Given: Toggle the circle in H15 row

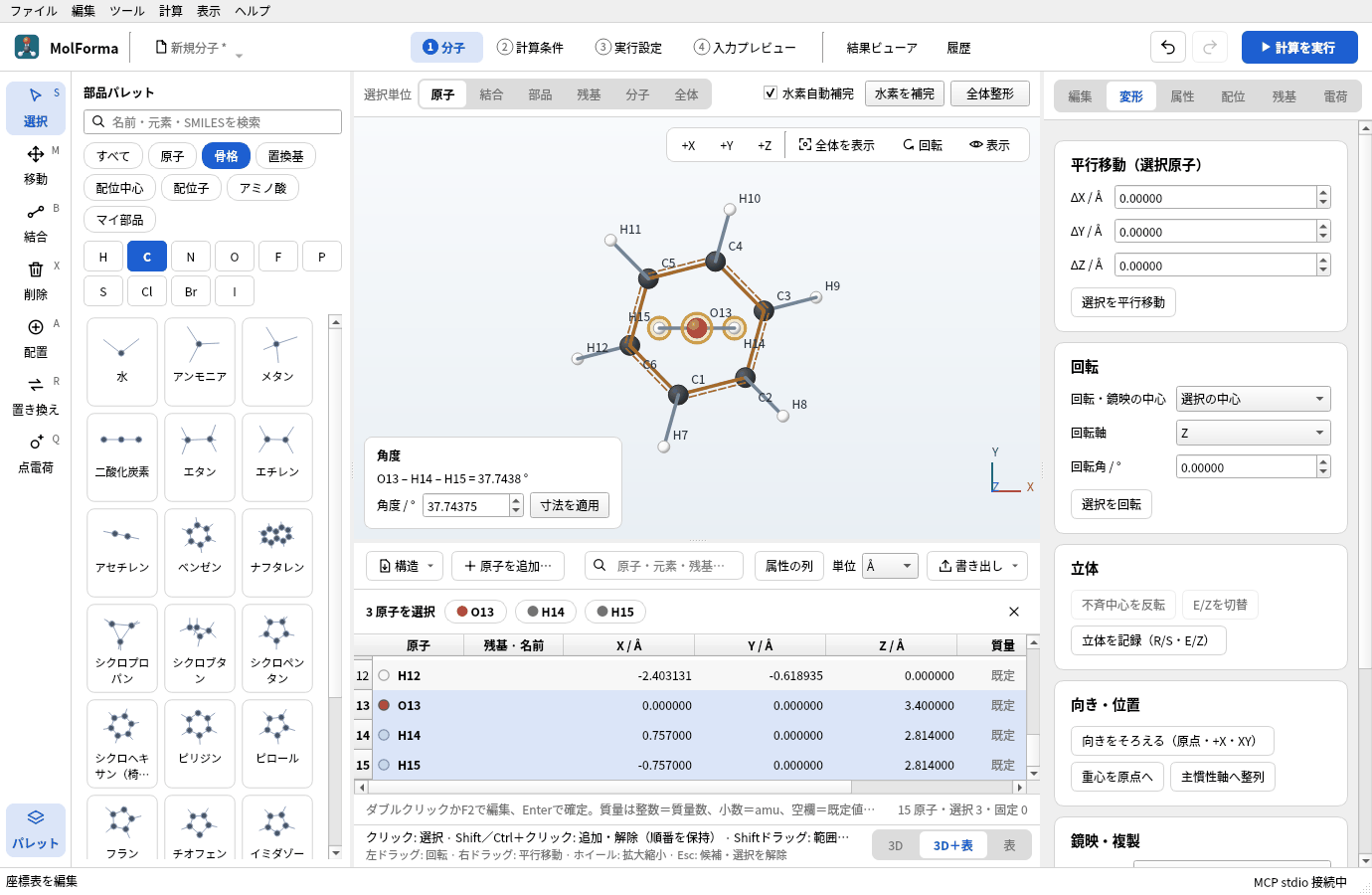Looking at the screenshot, I should 384,765.
